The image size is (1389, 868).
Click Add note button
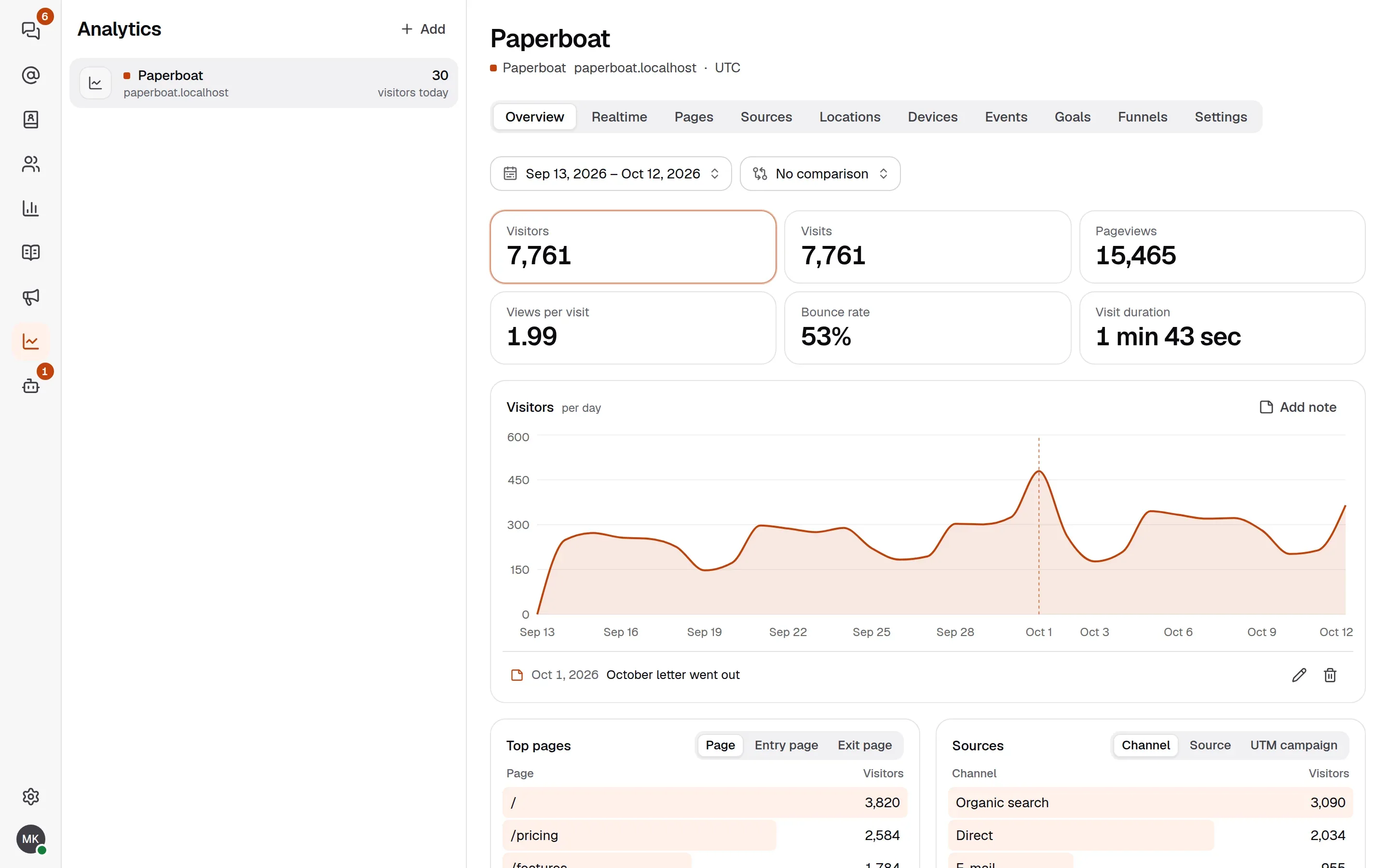[x=1298, y=407]
